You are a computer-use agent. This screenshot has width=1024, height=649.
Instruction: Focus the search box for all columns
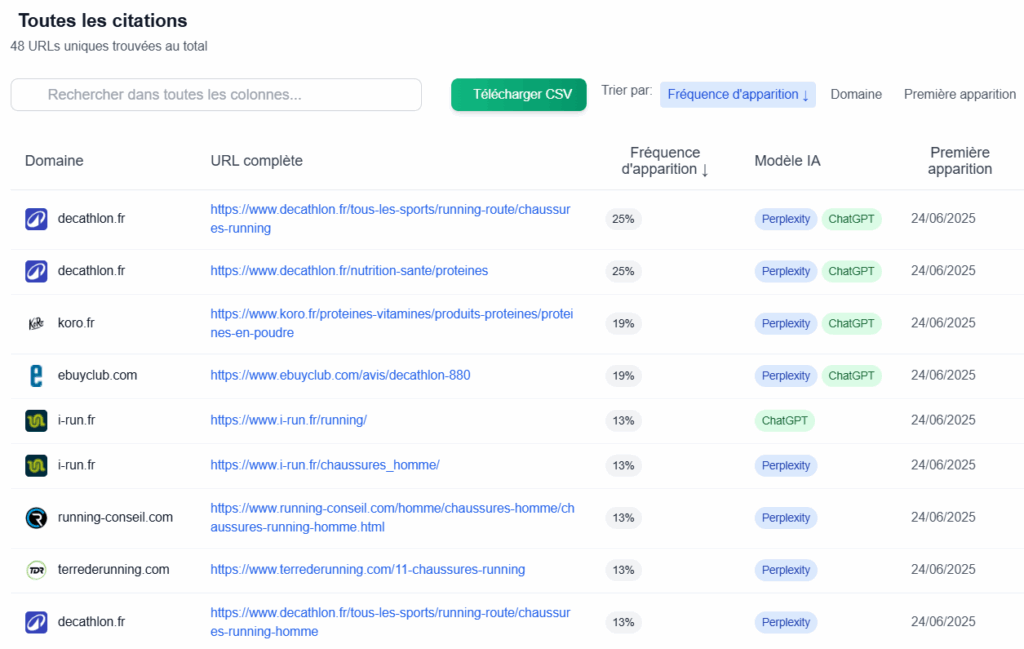click(x=216, y=95)
